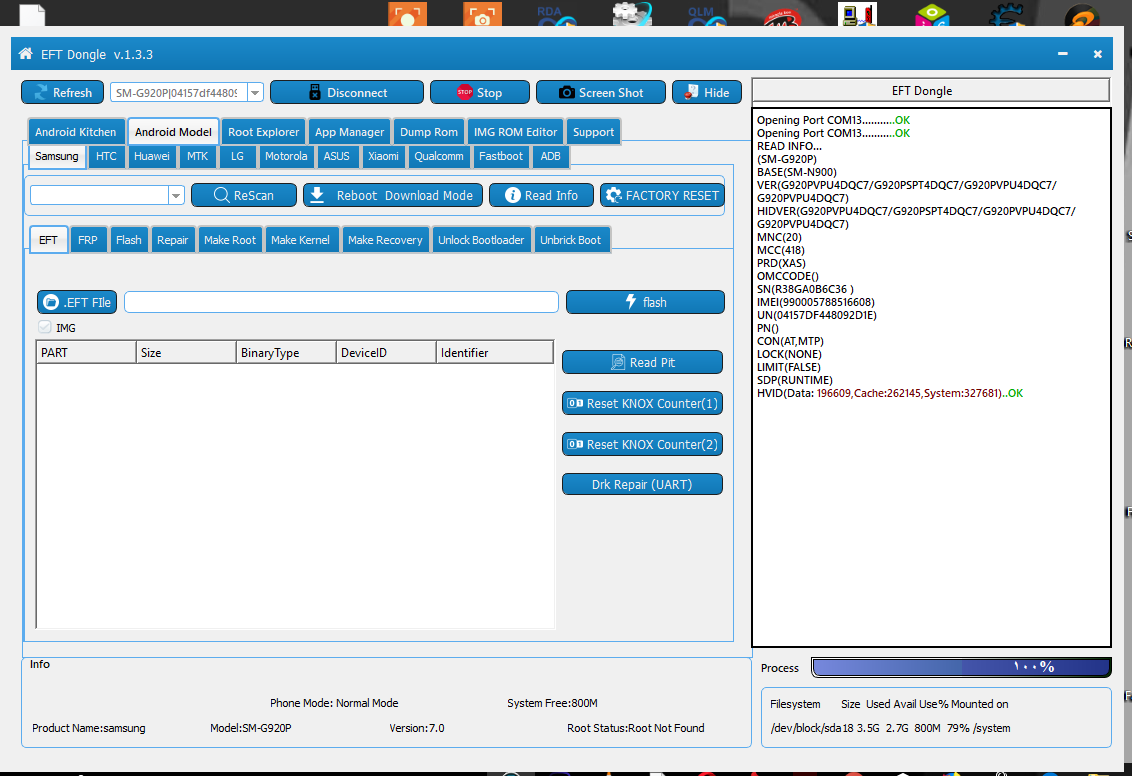Take a Screen Shot with camera button
The width and height of the screenshot is (1132, 776).
click(601, 92)
